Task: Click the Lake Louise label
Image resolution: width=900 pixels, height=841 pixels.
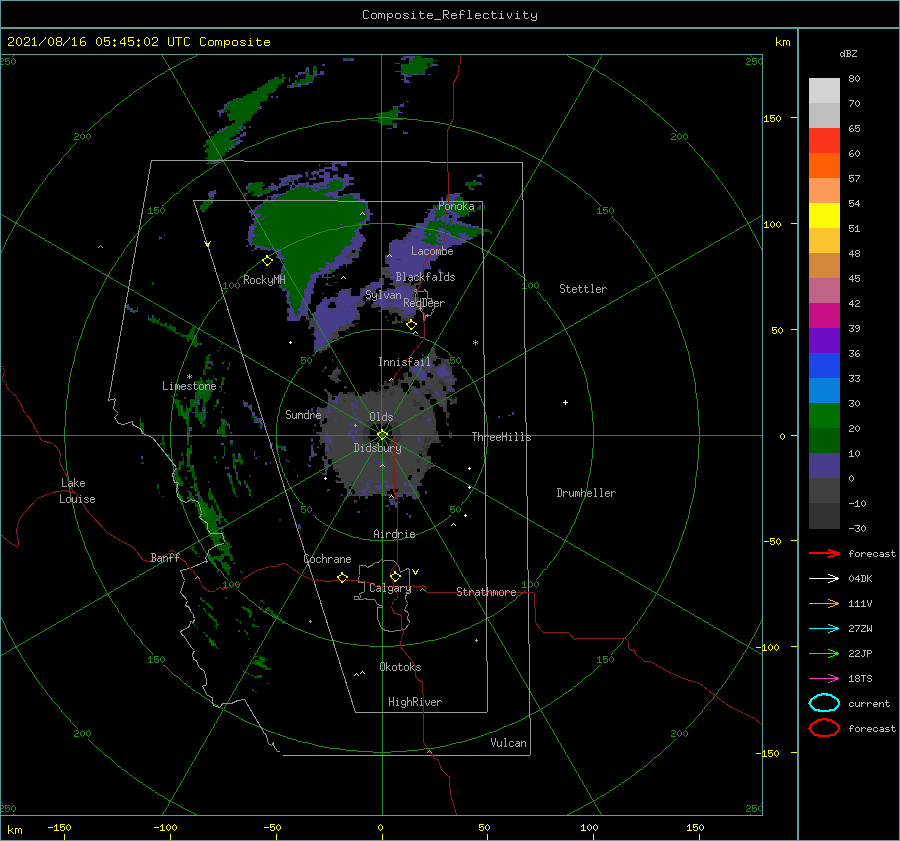Action: point(77,491)
